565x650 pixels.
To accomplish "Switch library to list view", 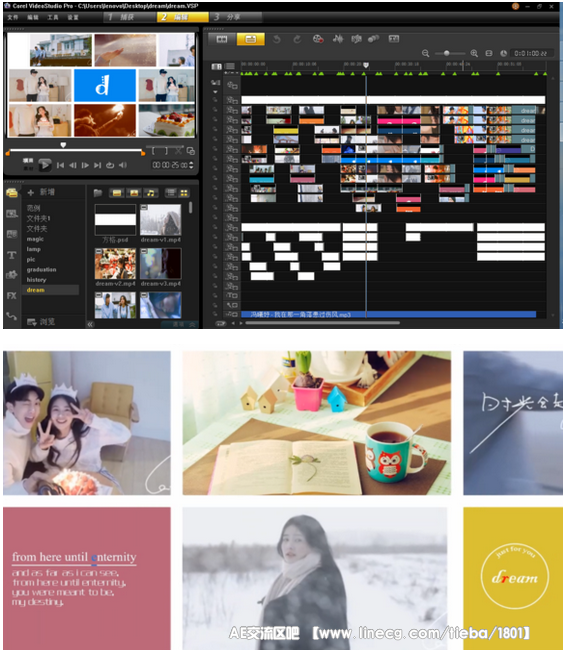I will pyautogui.click(x=170, y=193).
